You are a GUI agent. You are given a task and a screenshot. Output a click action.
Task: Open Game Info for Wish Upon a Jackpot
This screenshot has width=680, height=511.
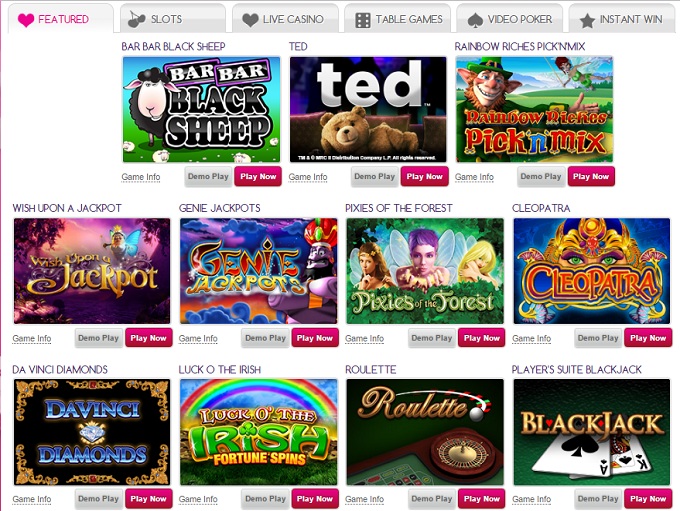pyautogui.click(x=32, y=338)
